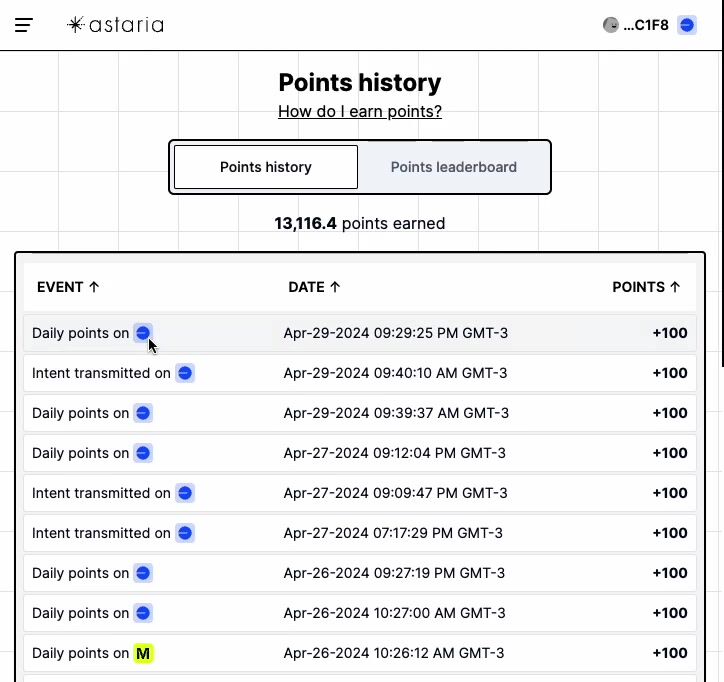Screen dimensions: 724x682
Task: Click the Apr-27-2024 09:09:47 PM row
Action: pos(394,493)
